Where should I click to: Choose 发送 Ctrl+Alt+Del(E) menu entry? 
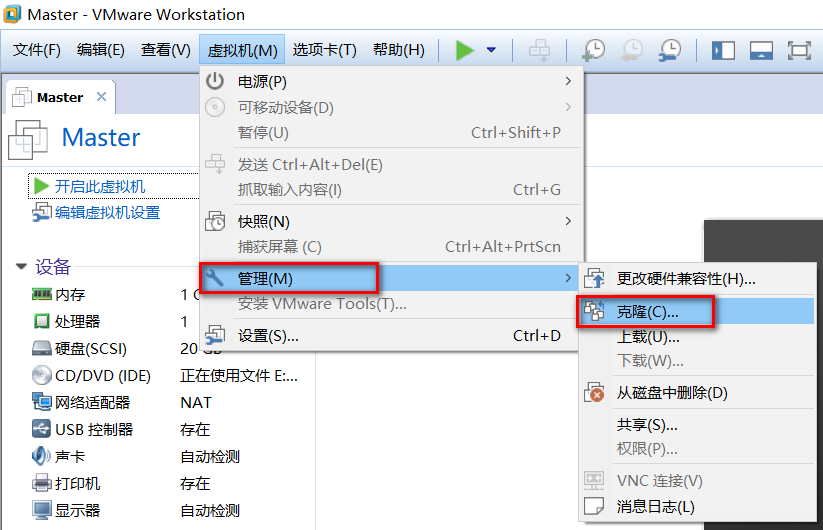click(x=392, y=165)
